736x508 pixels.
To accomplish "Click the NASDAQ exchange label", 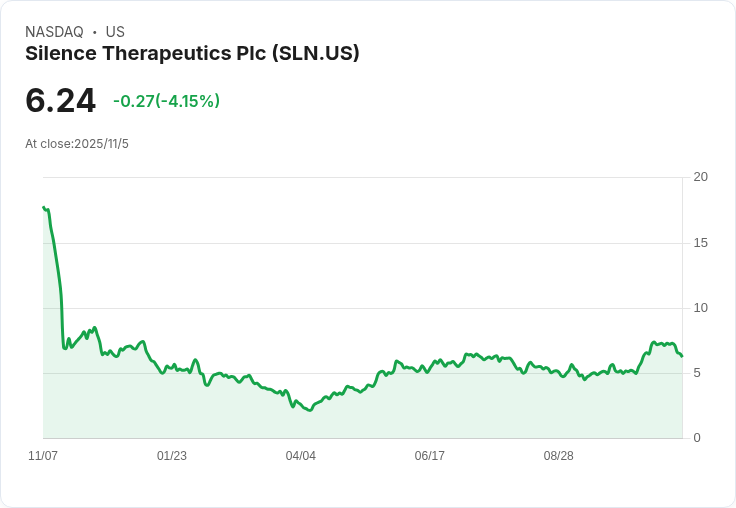I will point(54,32).
